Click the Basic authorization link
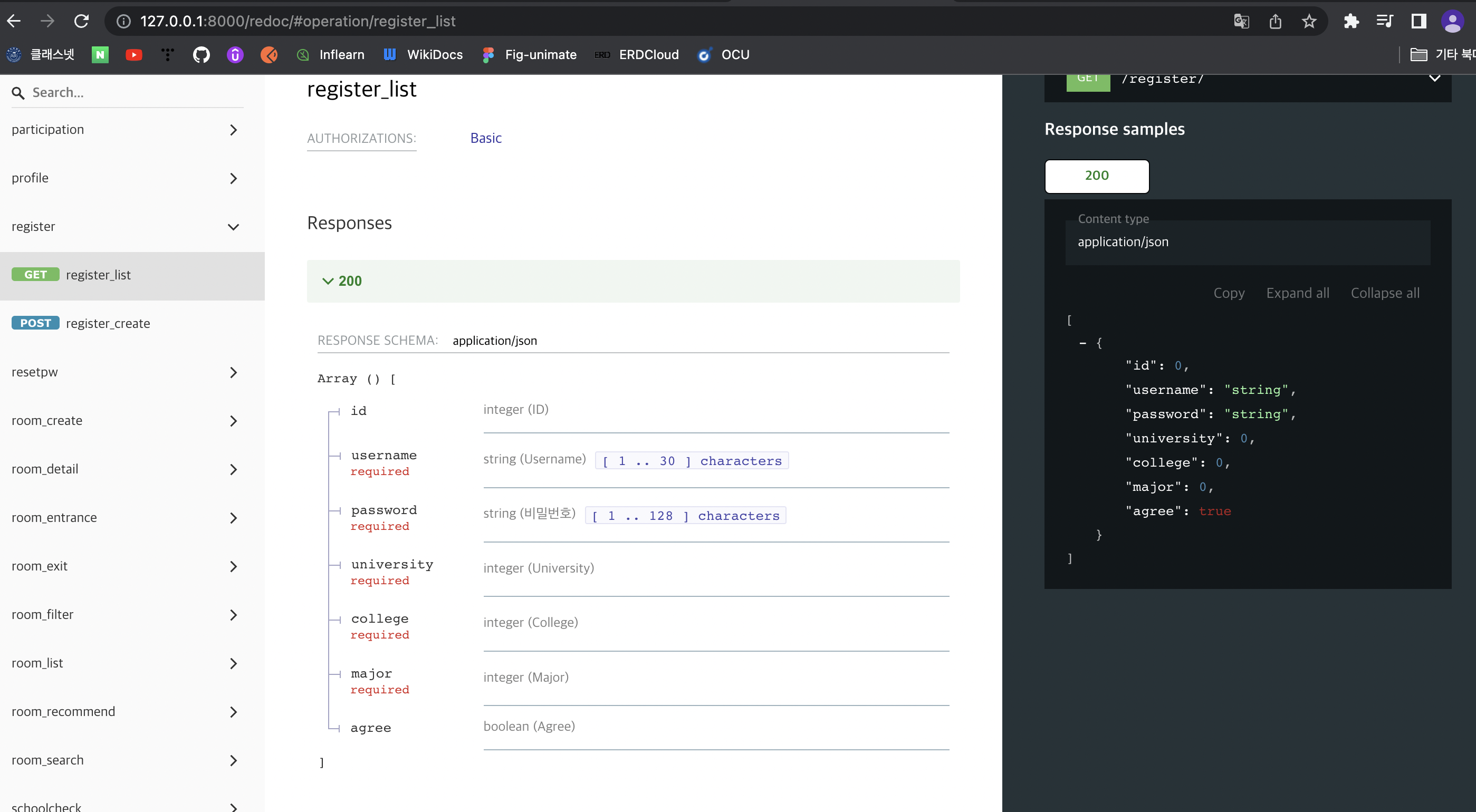This screenshot has height=812, width=1476. (485, 138)
